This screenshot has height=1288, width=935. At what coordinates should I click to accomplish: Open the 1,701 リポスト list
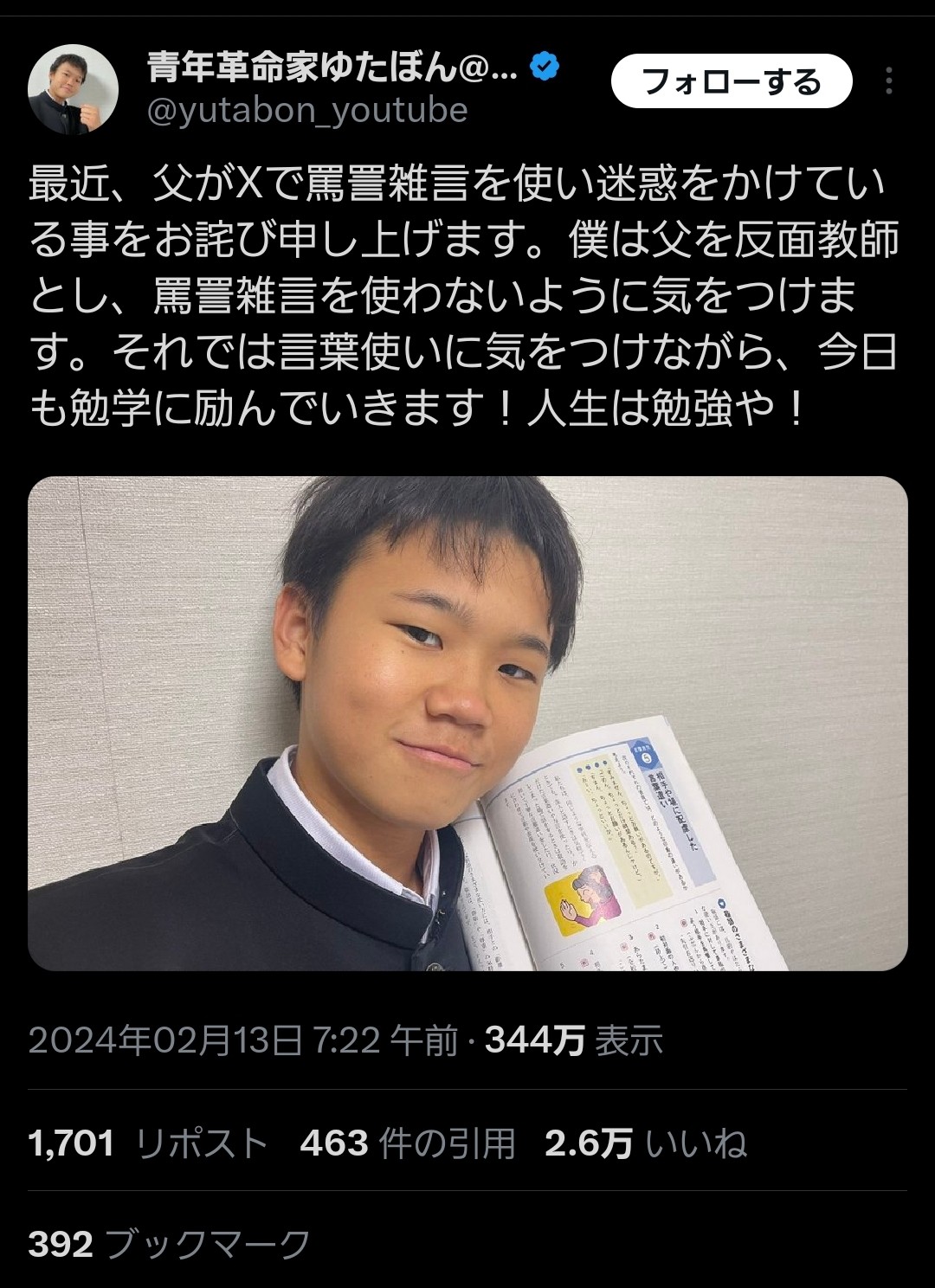pos(148,1143)
